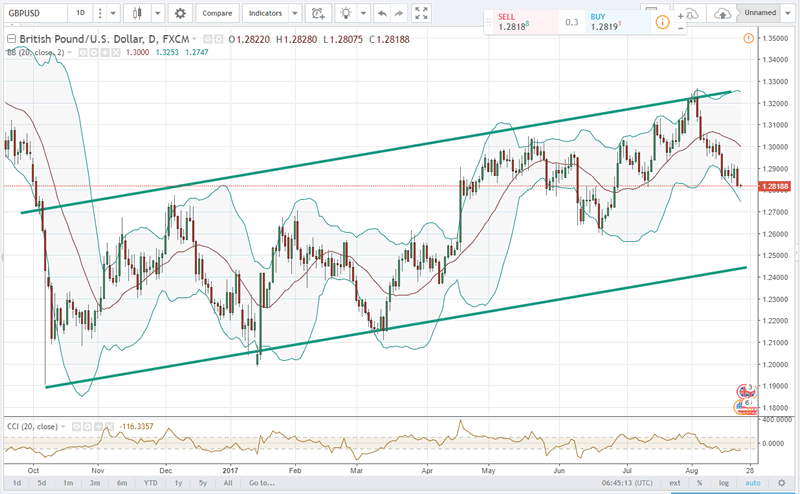Image resolution: width=800 pixels, height=494 pixels.
Task: Click the Compare button
Action: click(x=217, y=13)
